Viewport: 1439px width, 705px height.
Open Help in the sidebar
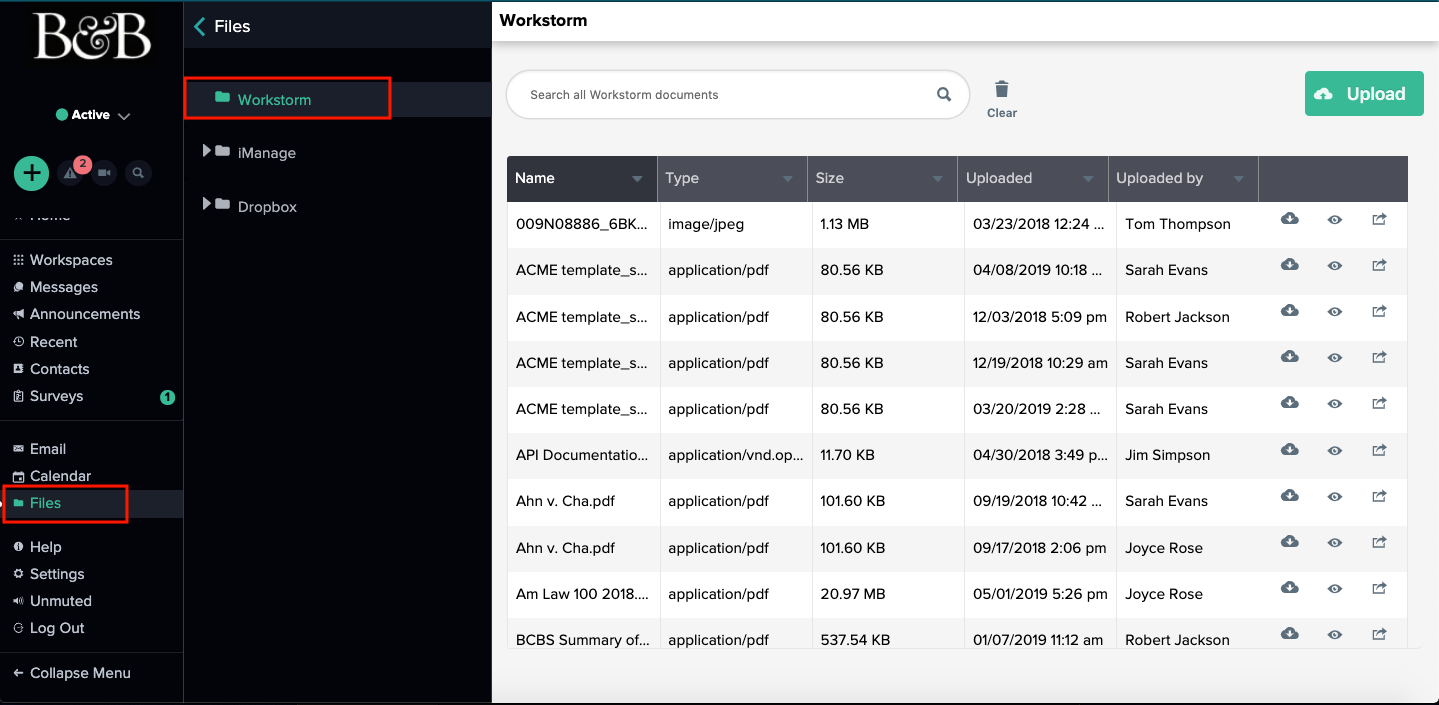pos(37,547)
